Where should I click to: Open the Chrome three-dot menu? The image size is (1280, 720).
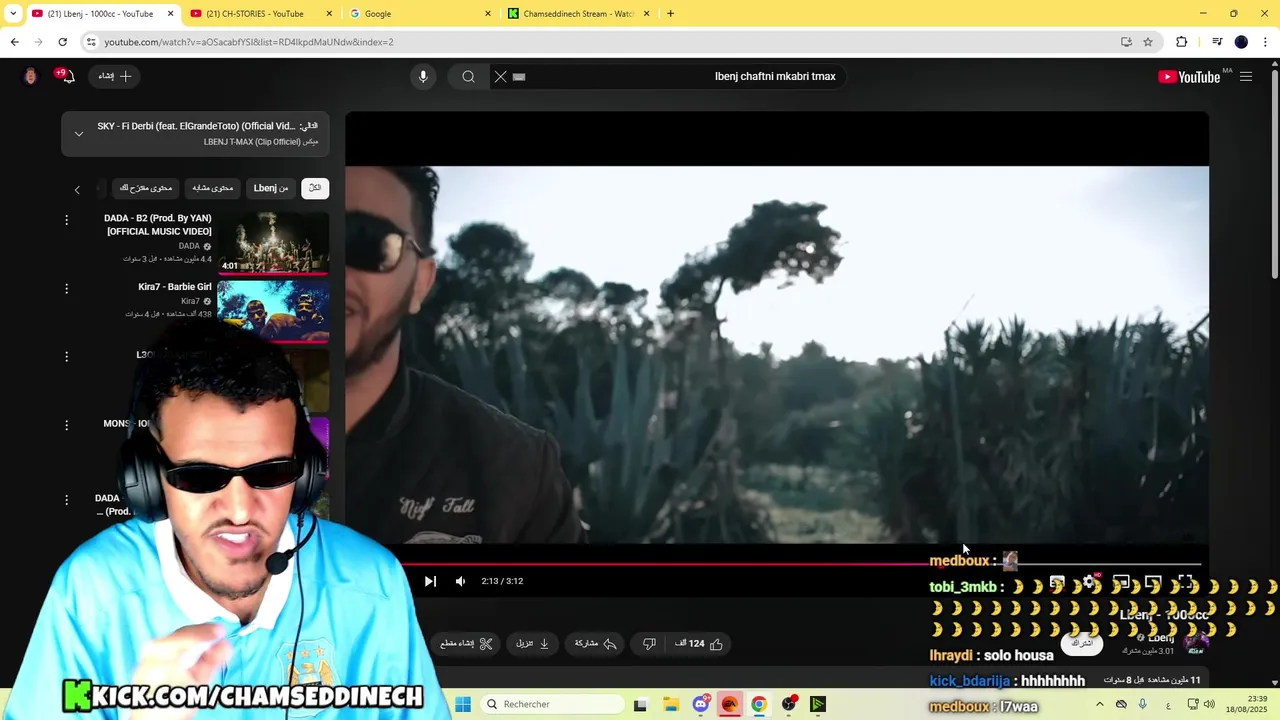1265,42
